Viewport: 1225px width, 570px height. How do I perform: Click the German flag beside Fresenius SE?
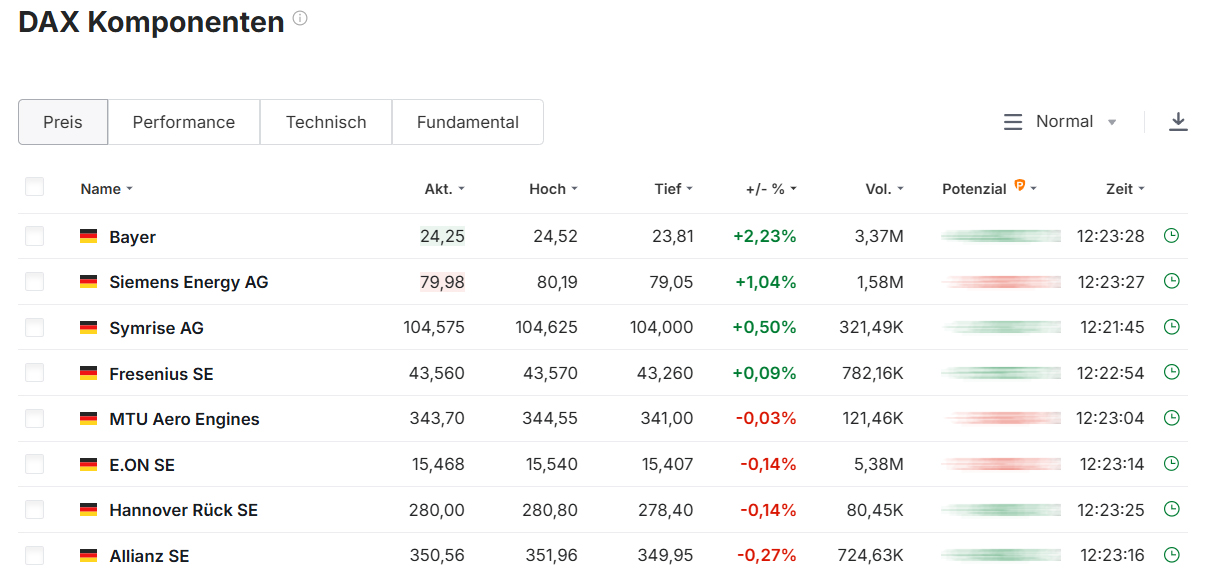(x=89, y=373)
